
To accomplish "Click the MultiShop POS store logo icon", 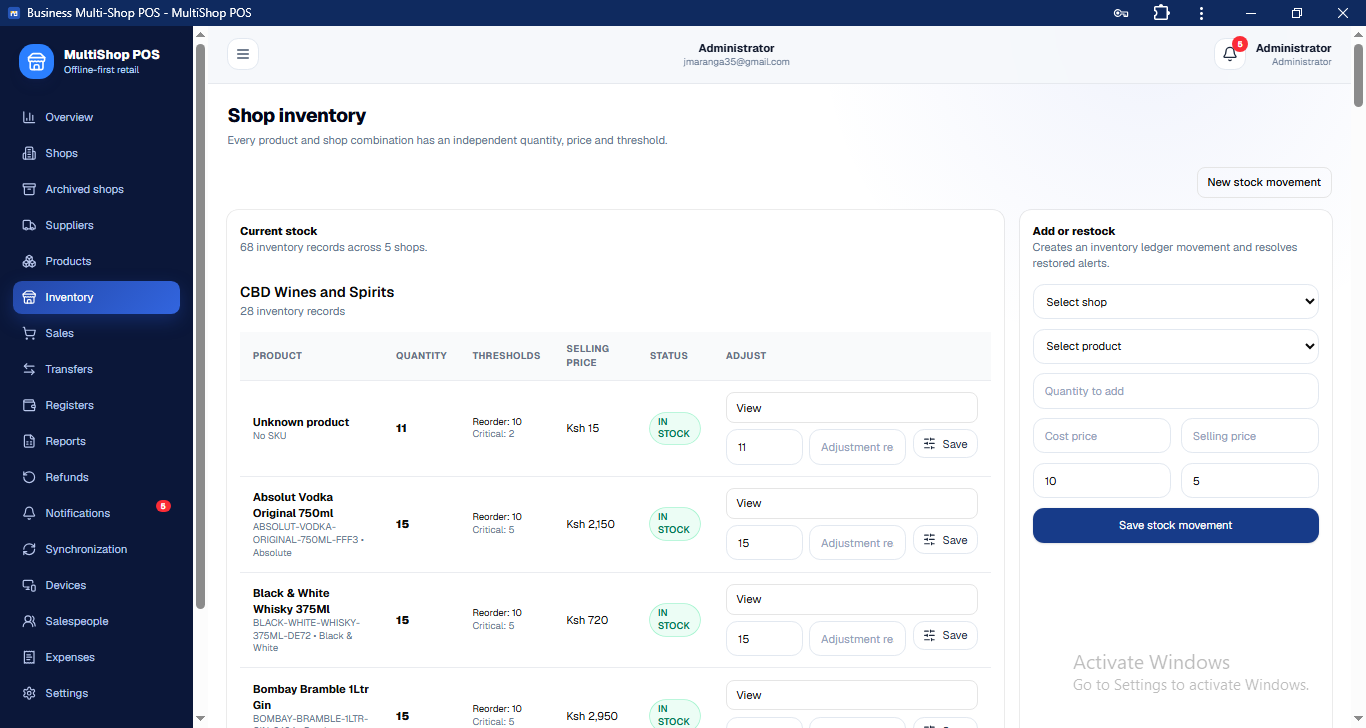I will tap(36, 61).
